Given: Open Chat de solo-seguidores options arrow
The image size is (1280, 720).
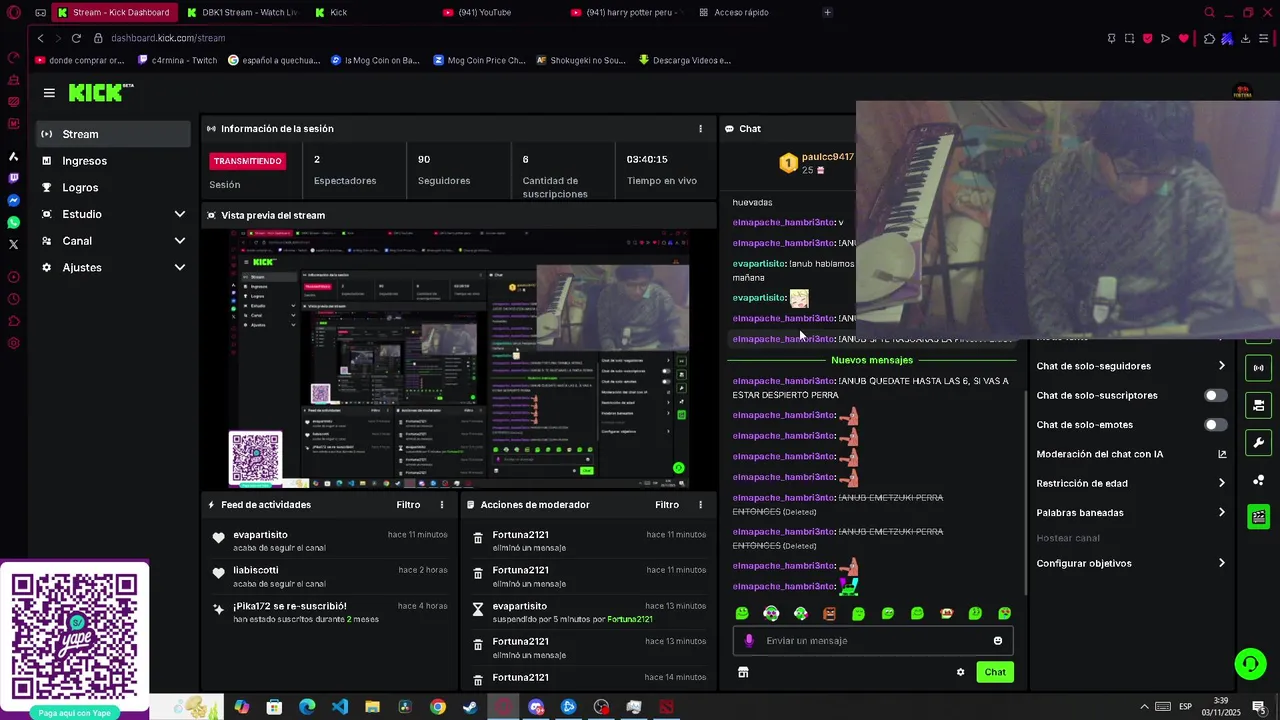Looking at the screenshot, I should [1221, 366].
